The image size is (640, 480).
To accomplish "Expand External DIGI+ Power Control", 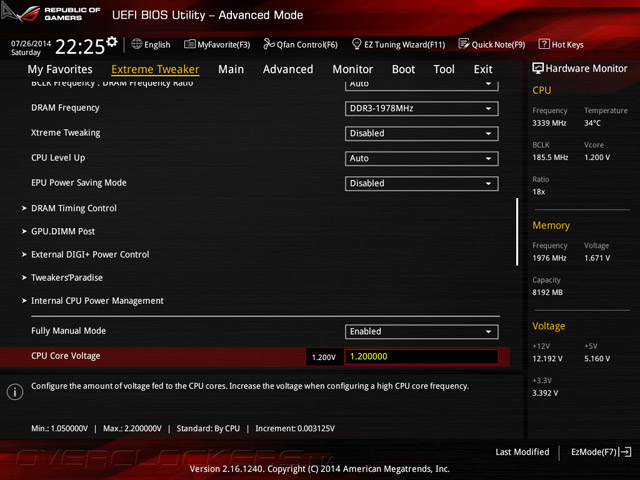I will (90, 255).
